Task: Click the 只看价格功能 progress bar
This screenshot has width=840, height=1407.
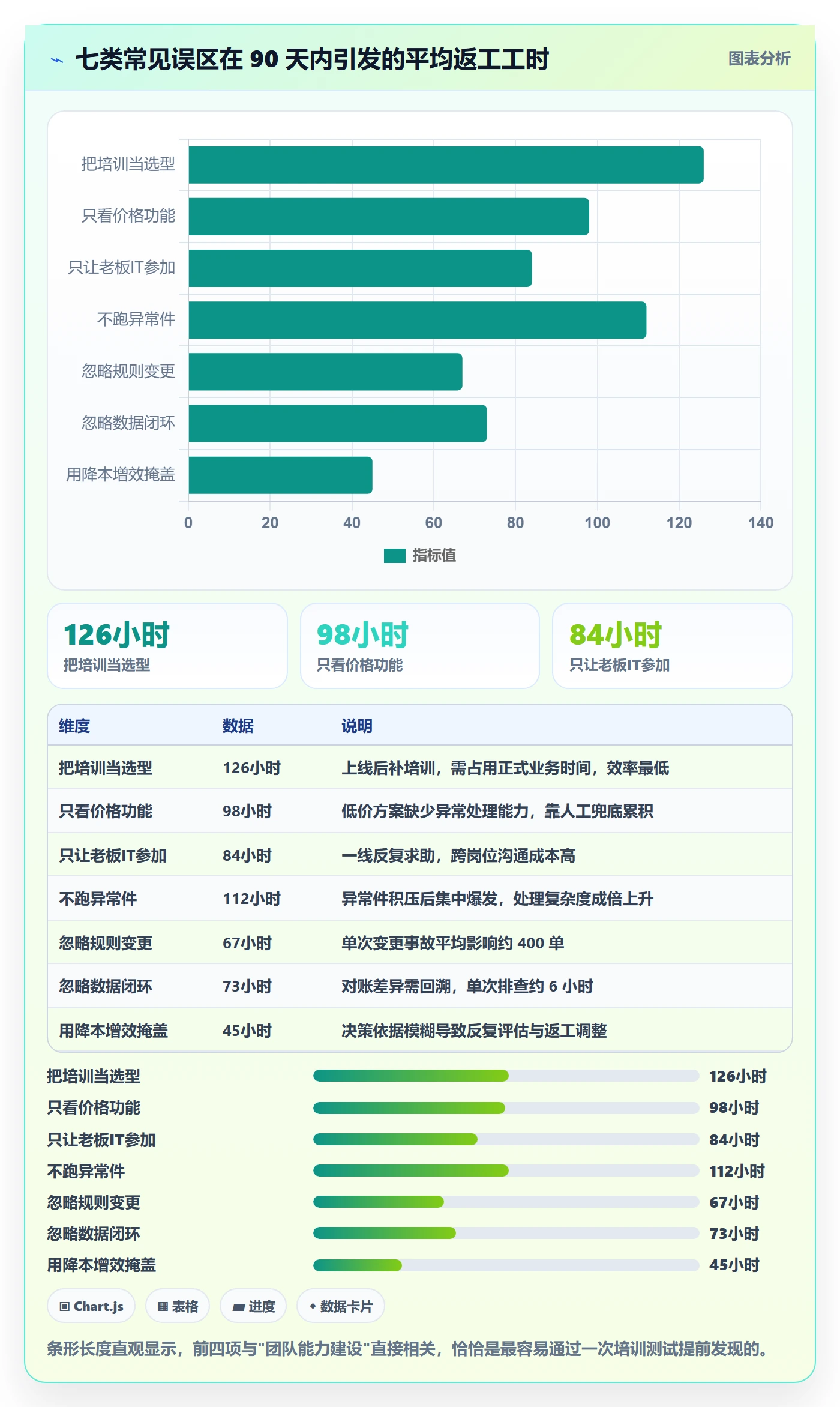Action: tap(506, 1108)
